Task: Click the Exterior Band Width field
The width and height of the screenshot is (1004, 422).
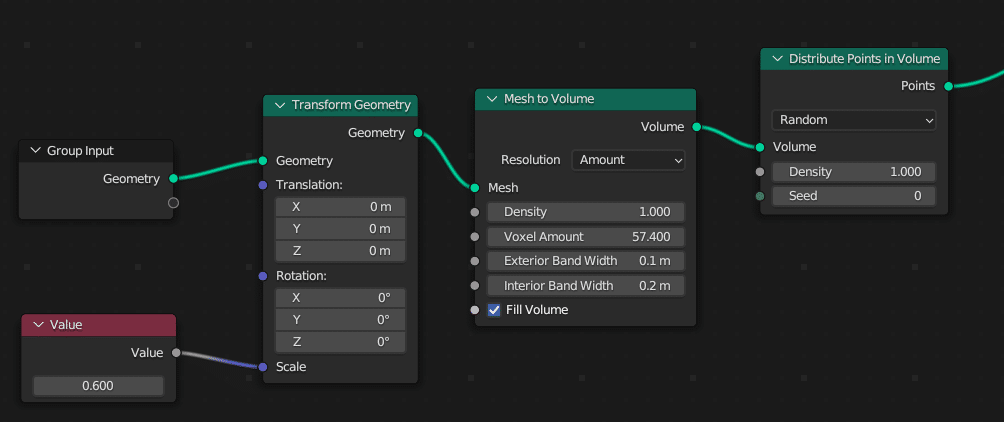Action: coord(586,261)
